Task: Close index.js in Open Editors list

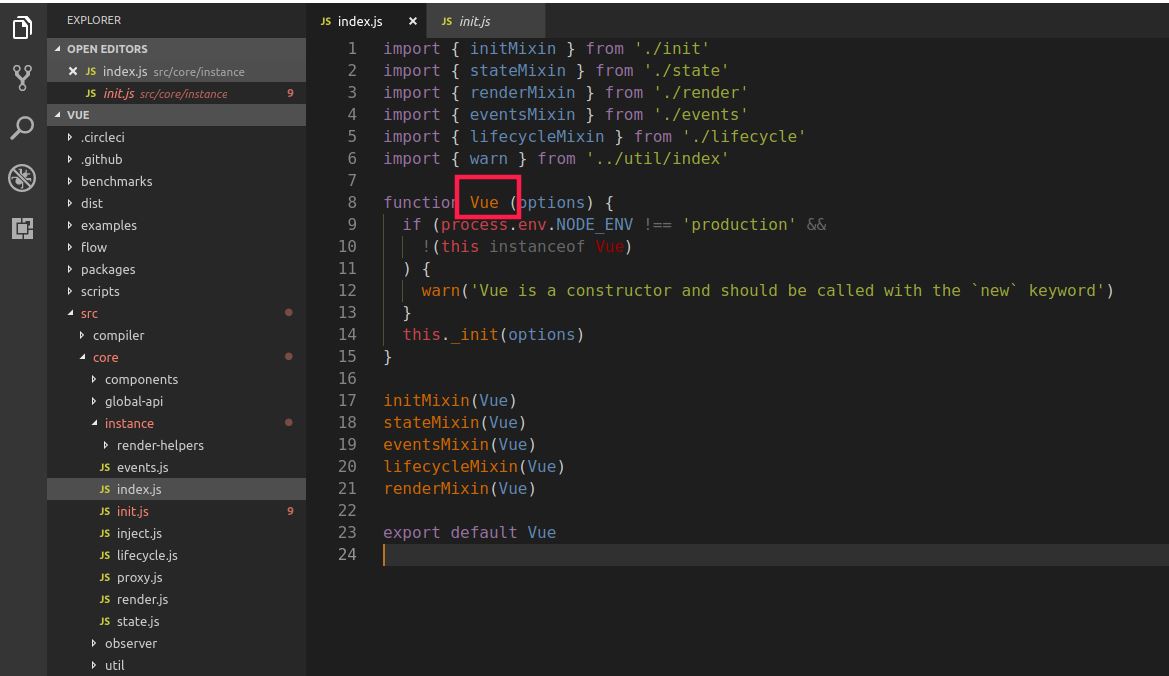Action: tap(73, 71)
